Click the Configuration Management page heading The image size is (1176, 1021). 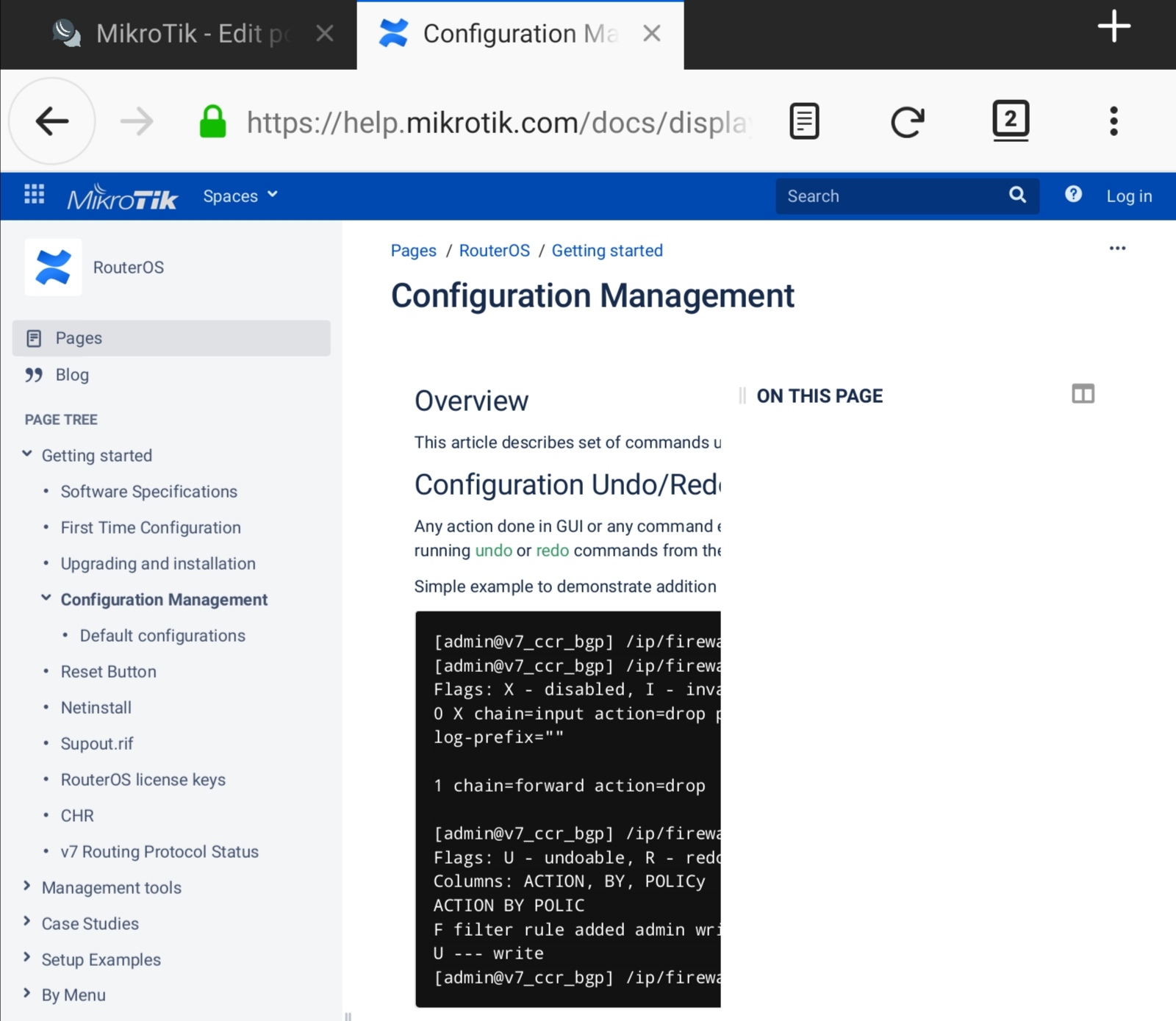click(592, 296)
